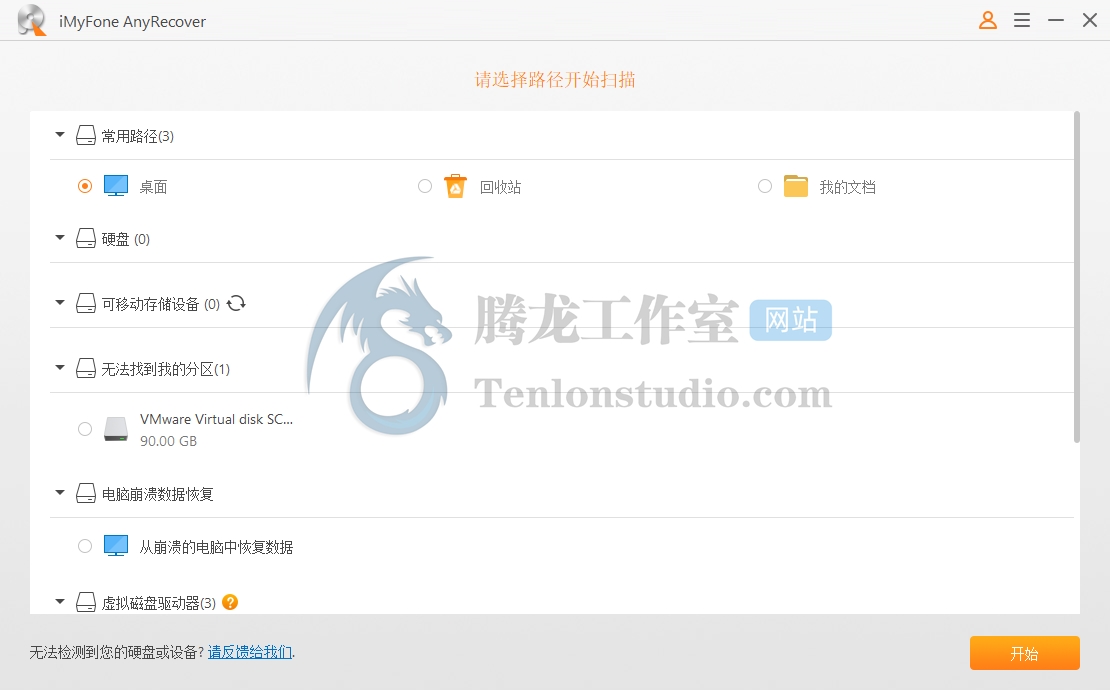Click the iMyFone AnyRecover app logo
The image size is (1110, 690).
tap(32, 20)
